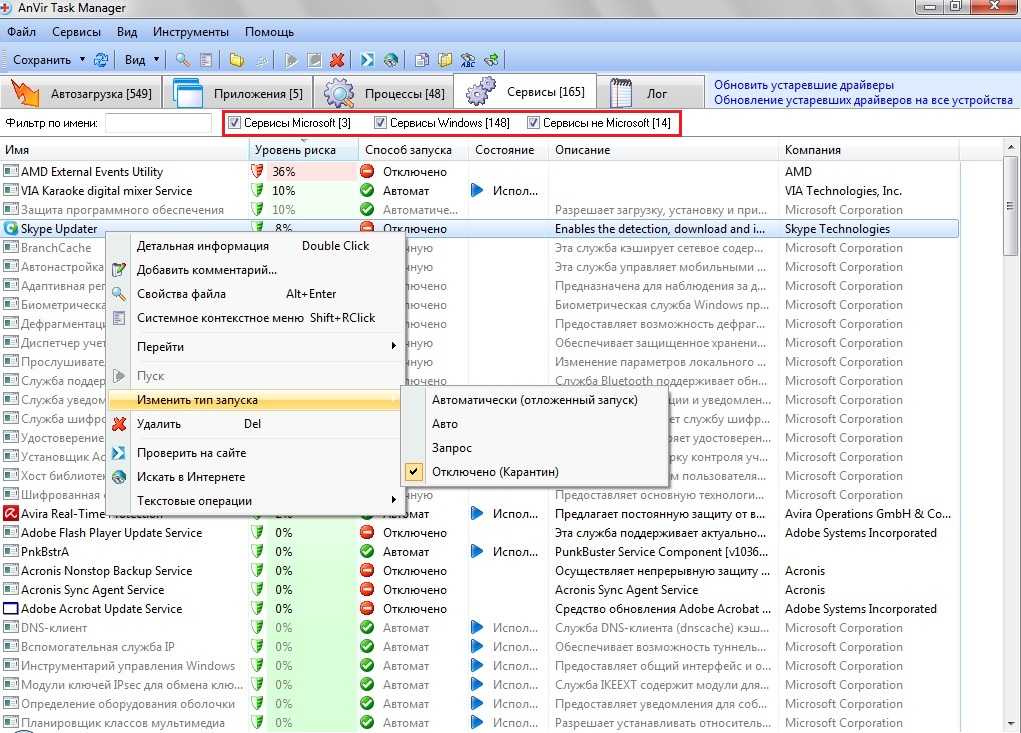The width and height of the screenshot is (1021, 733).
Task: Click Детальная информация in context menu
Action: (255, 245)
